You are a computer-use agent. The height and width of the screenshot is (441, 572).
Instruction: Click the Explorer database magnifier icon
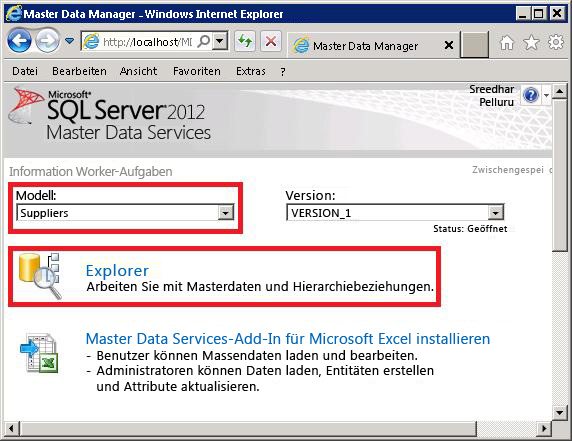[x=40, y=276]
